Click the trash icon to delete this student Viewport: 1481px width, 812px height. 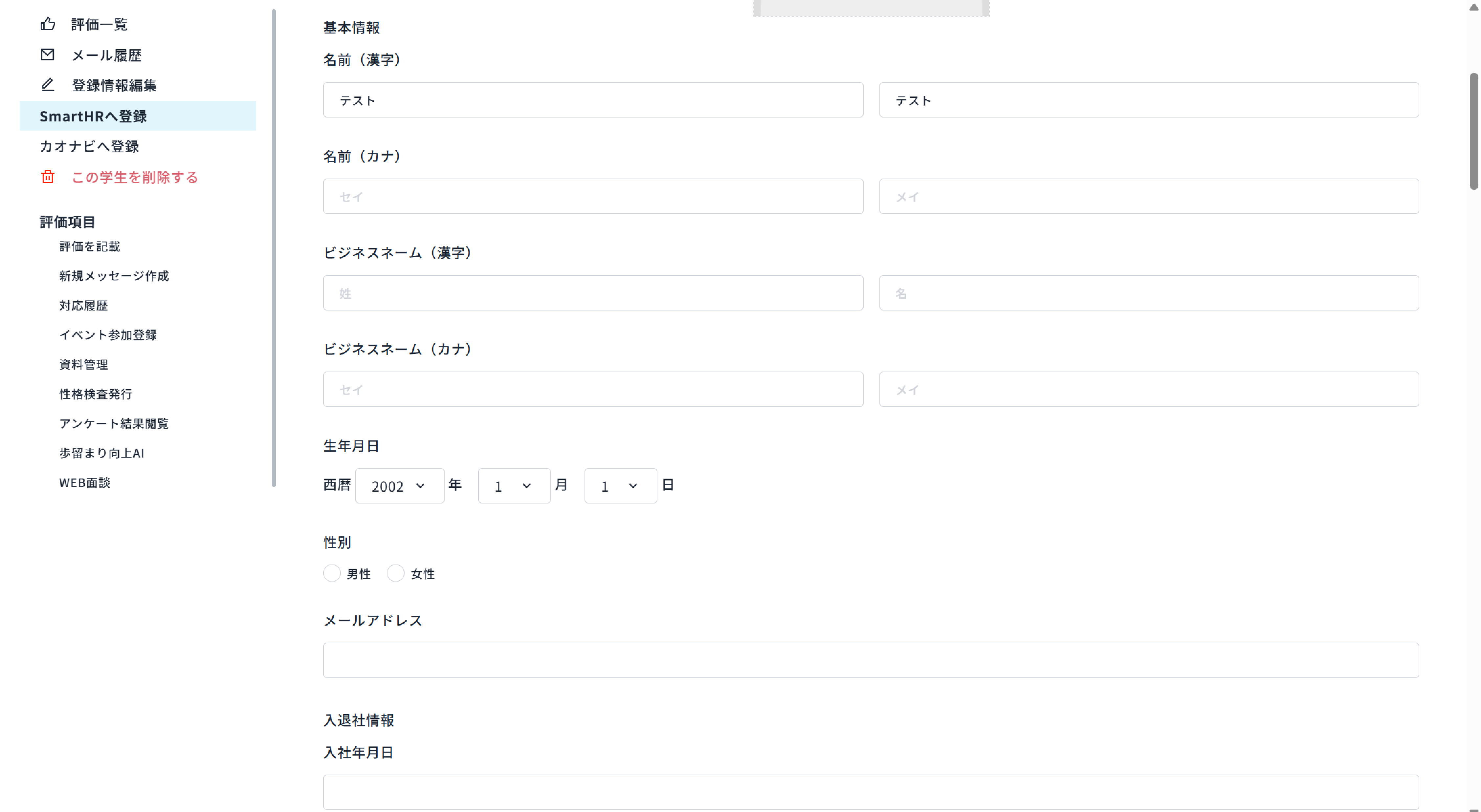48,177
